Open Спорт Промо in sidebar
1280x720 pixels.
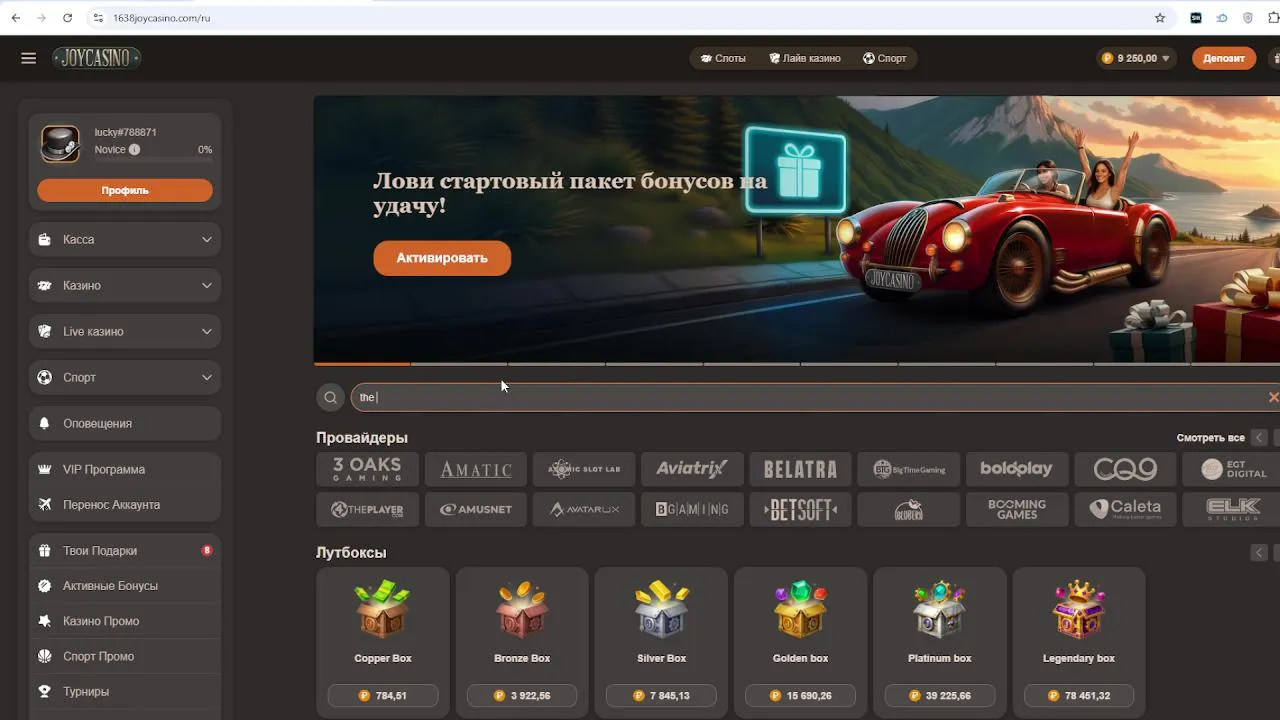[x=125, y=657]
